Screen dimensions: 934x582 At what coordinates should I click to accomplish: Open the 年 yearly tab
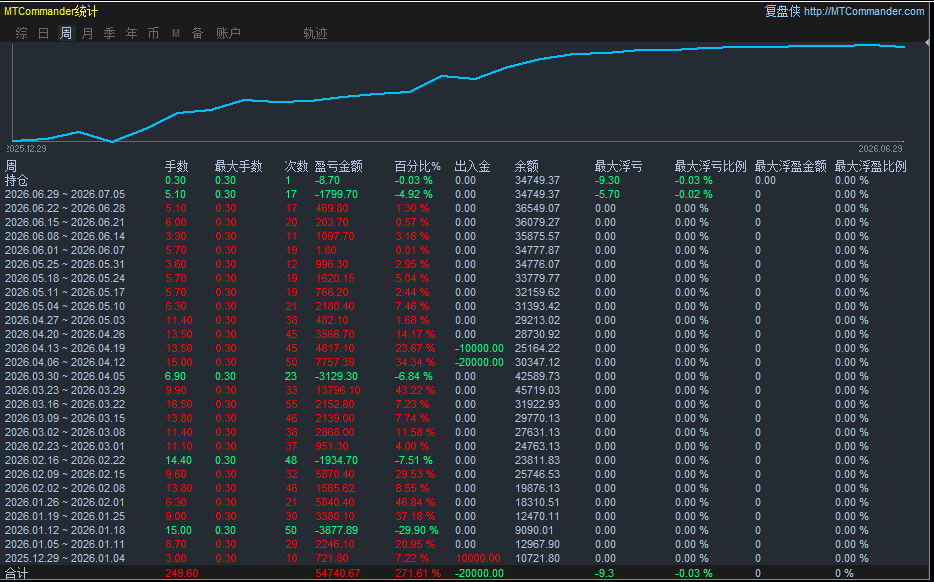[132, 33]
